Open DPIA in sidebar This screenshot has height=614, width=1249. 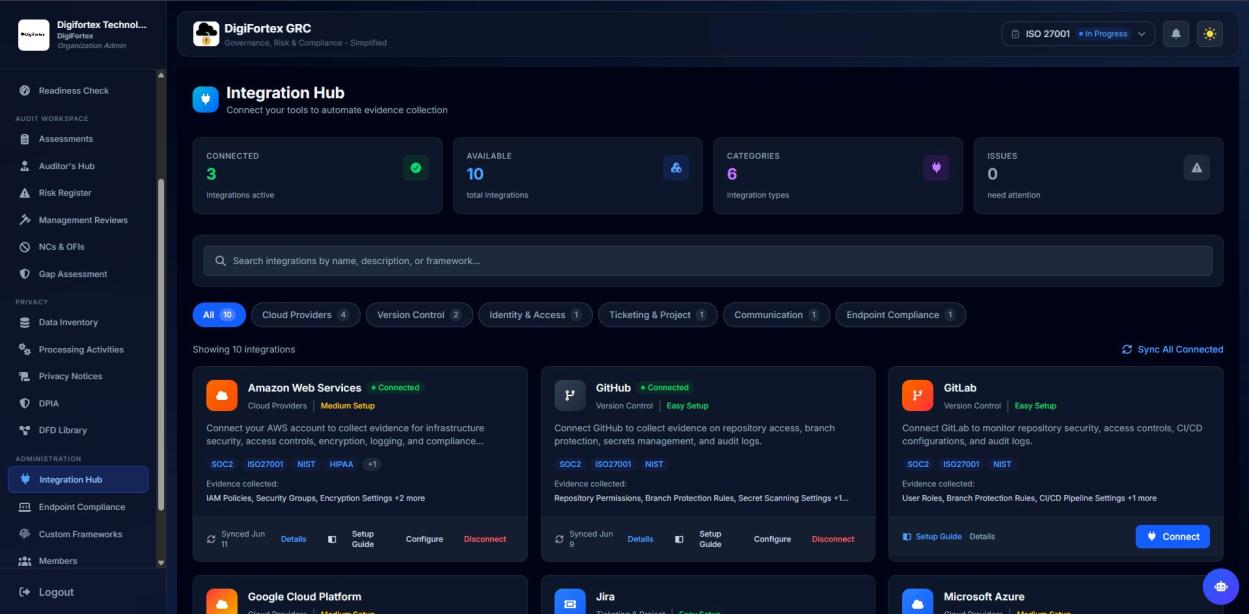click(x=78, y=404)
